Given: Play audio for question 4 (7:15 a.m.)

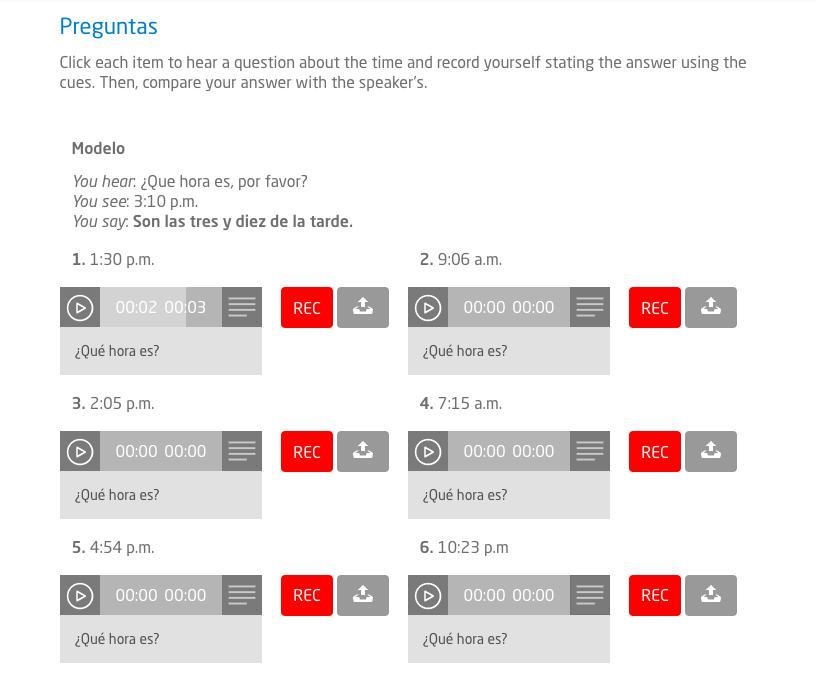Looking at the screenshot, I should (428, 451).
